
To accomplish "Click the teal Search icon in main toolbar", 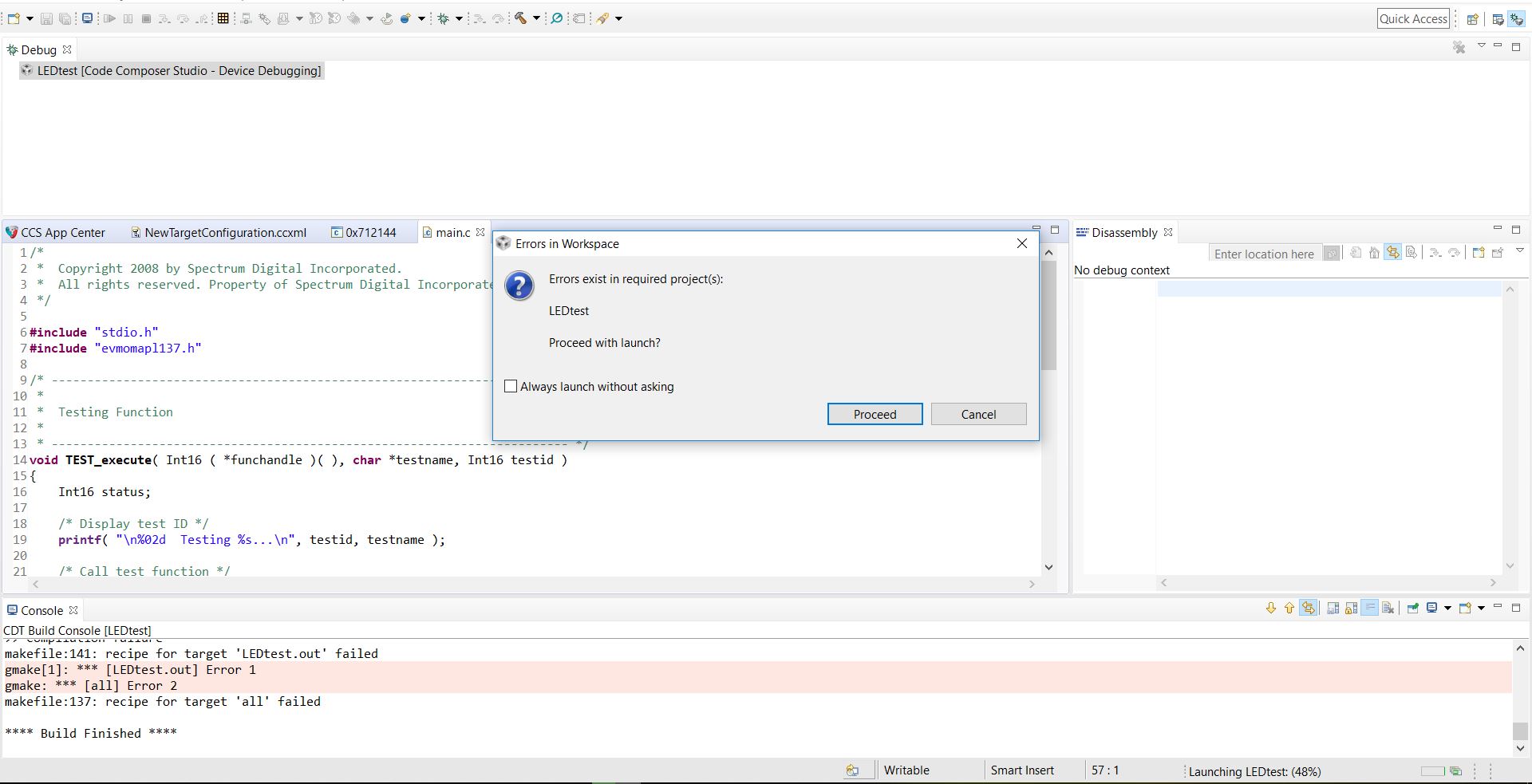I will [556, 18].
